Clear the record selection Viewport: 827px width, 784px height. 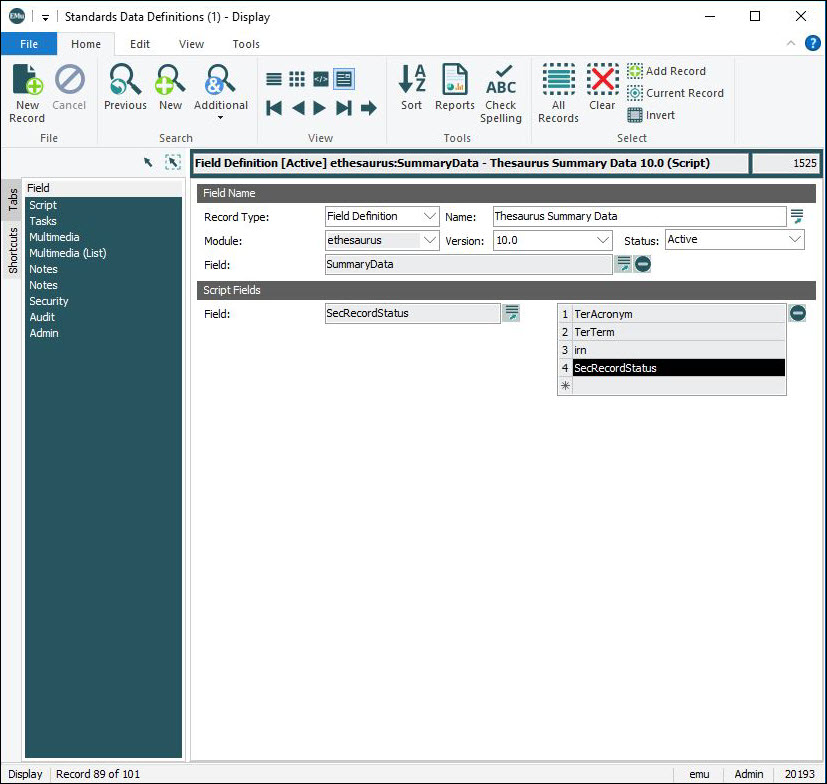click(602, 88)
